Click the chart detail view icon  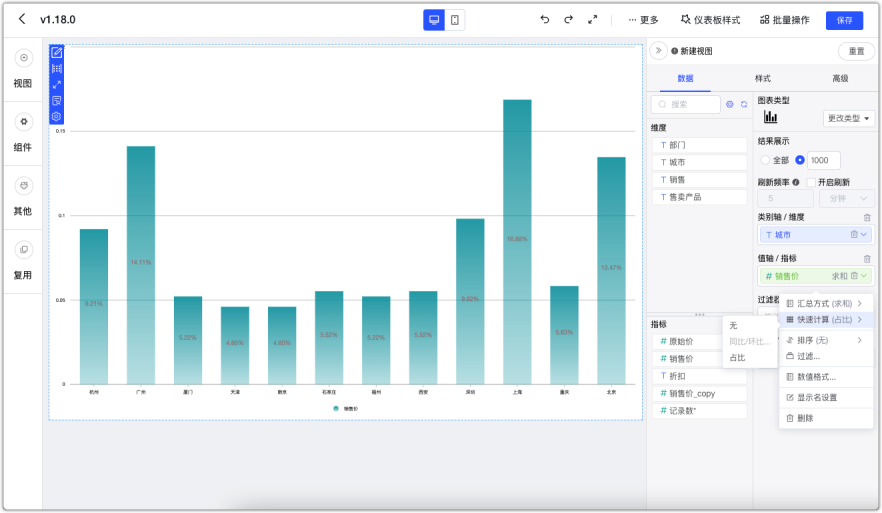pyautogui.click(x=57, y=101)
